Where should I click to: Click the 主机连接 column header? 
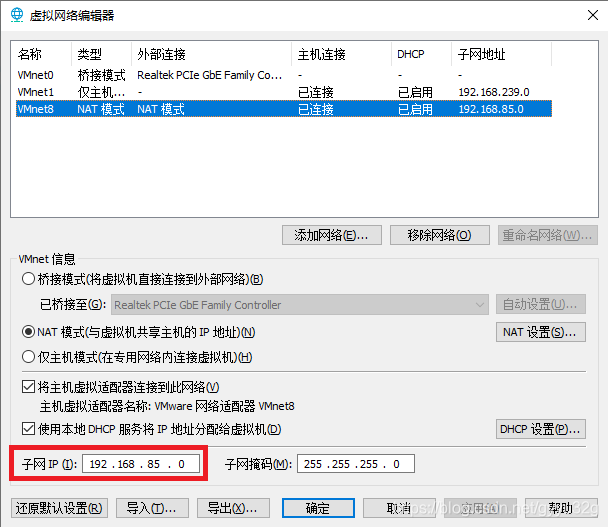[x=341, y=54]
